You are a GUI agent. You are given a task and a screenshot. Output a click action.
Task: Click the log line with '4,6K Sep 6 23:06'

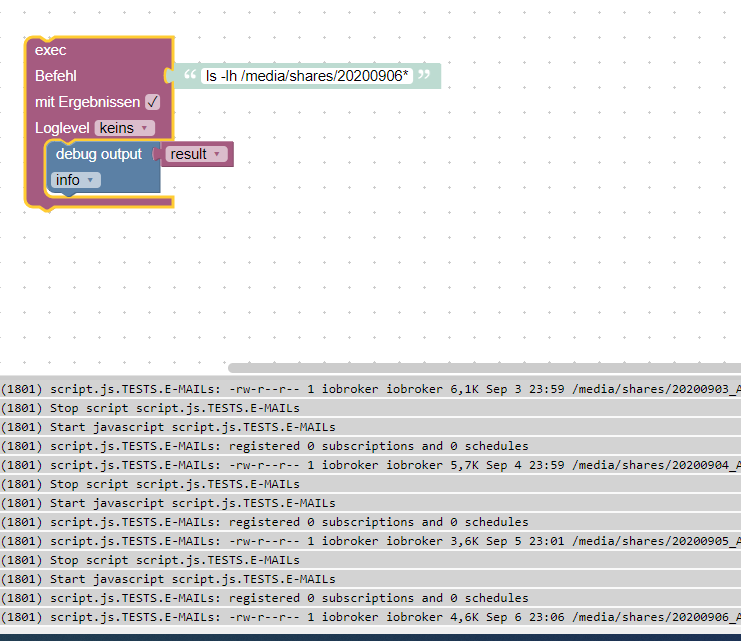point(370,617)
